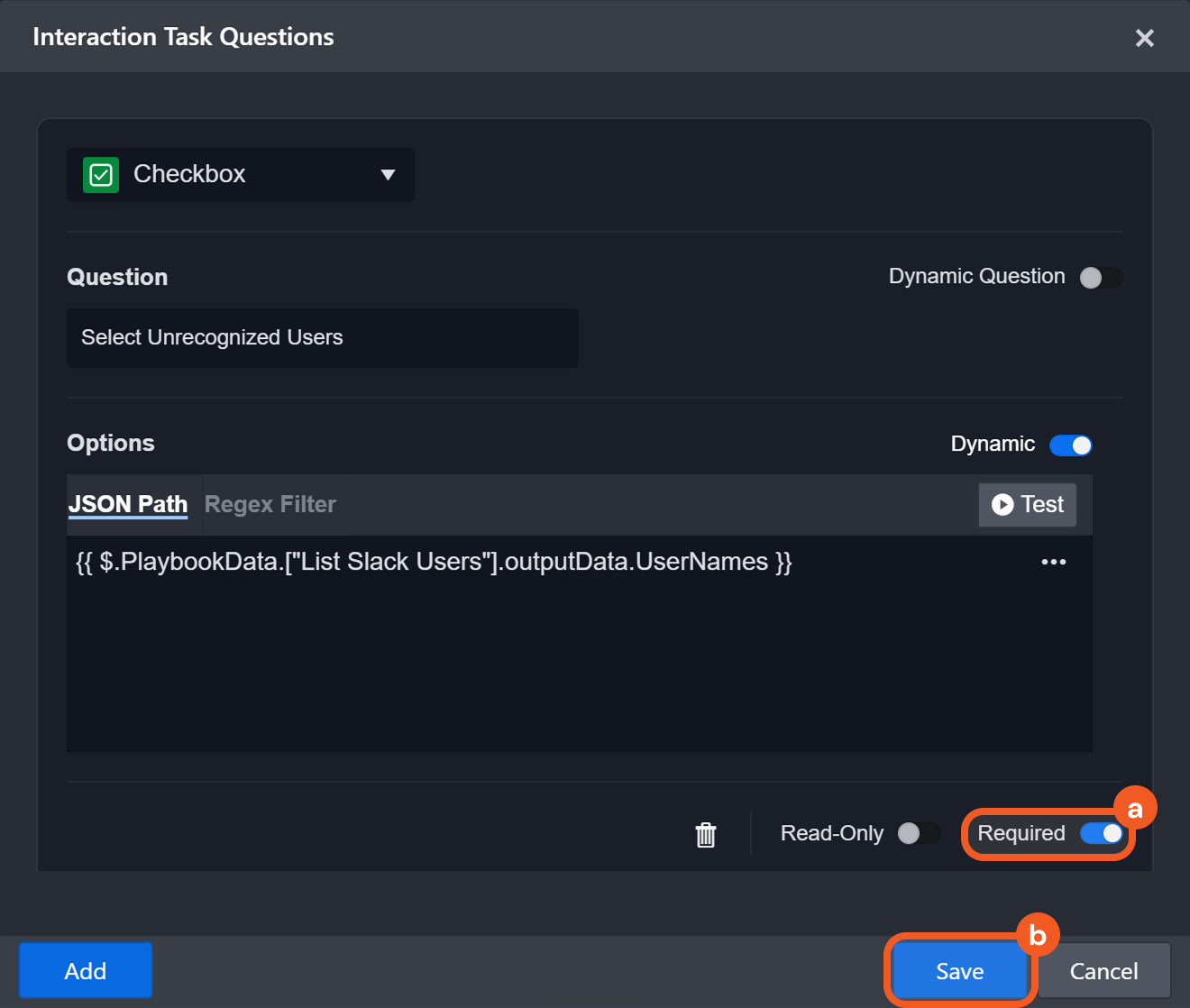Add a new question
This screenshot has width=1190, height=1008.
pyautogui.click(x=86, y=971)
